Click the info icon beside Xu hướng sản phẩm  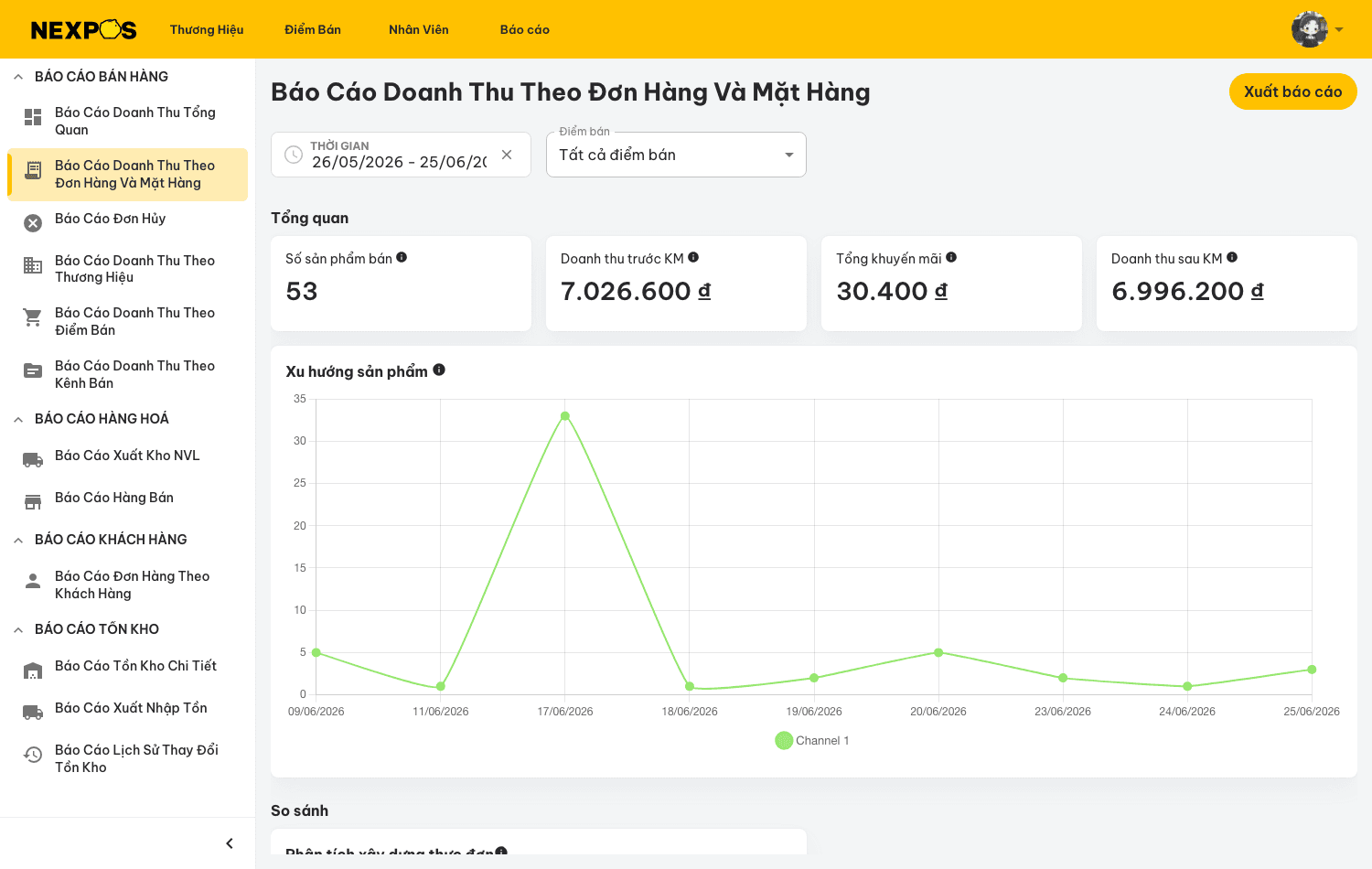click(439, 370)
